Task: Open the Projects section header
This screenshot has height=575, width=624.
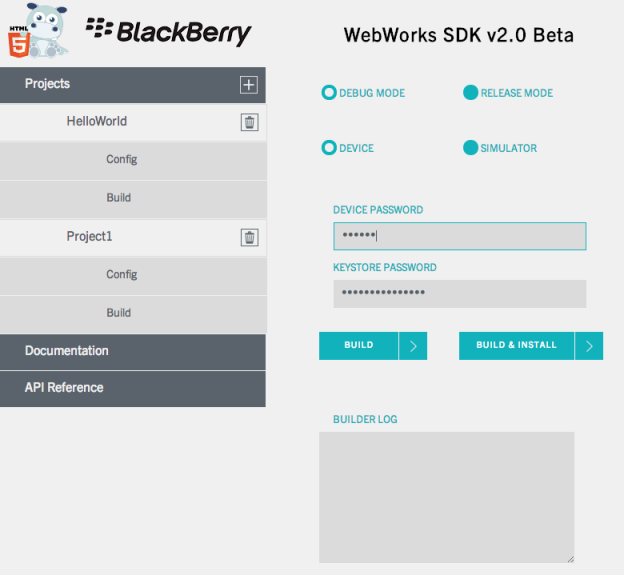Action: click(x=133, y=85)
